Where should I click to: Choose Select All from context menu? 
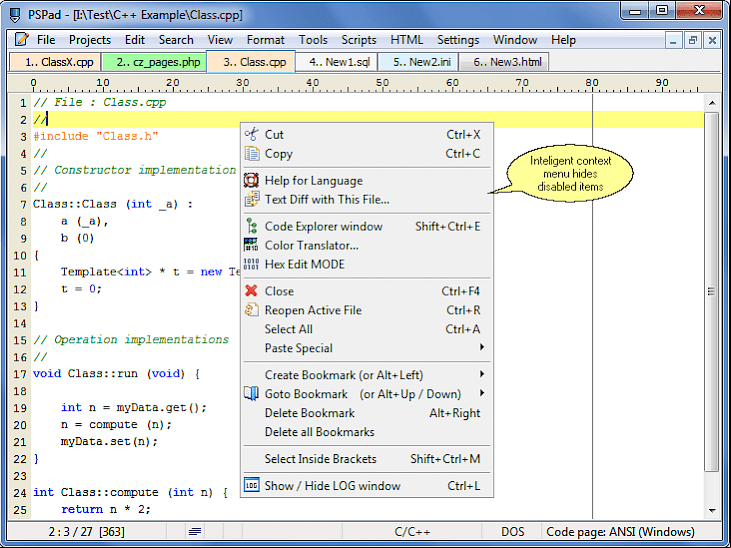tap(367, 329)
